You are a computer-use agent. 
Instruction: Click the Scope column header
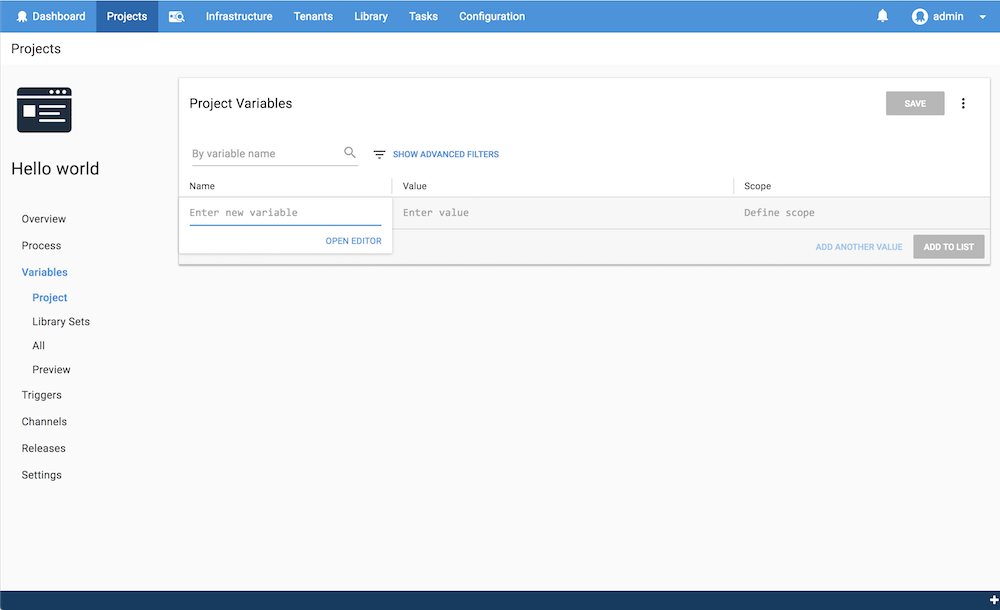(758, 186)
